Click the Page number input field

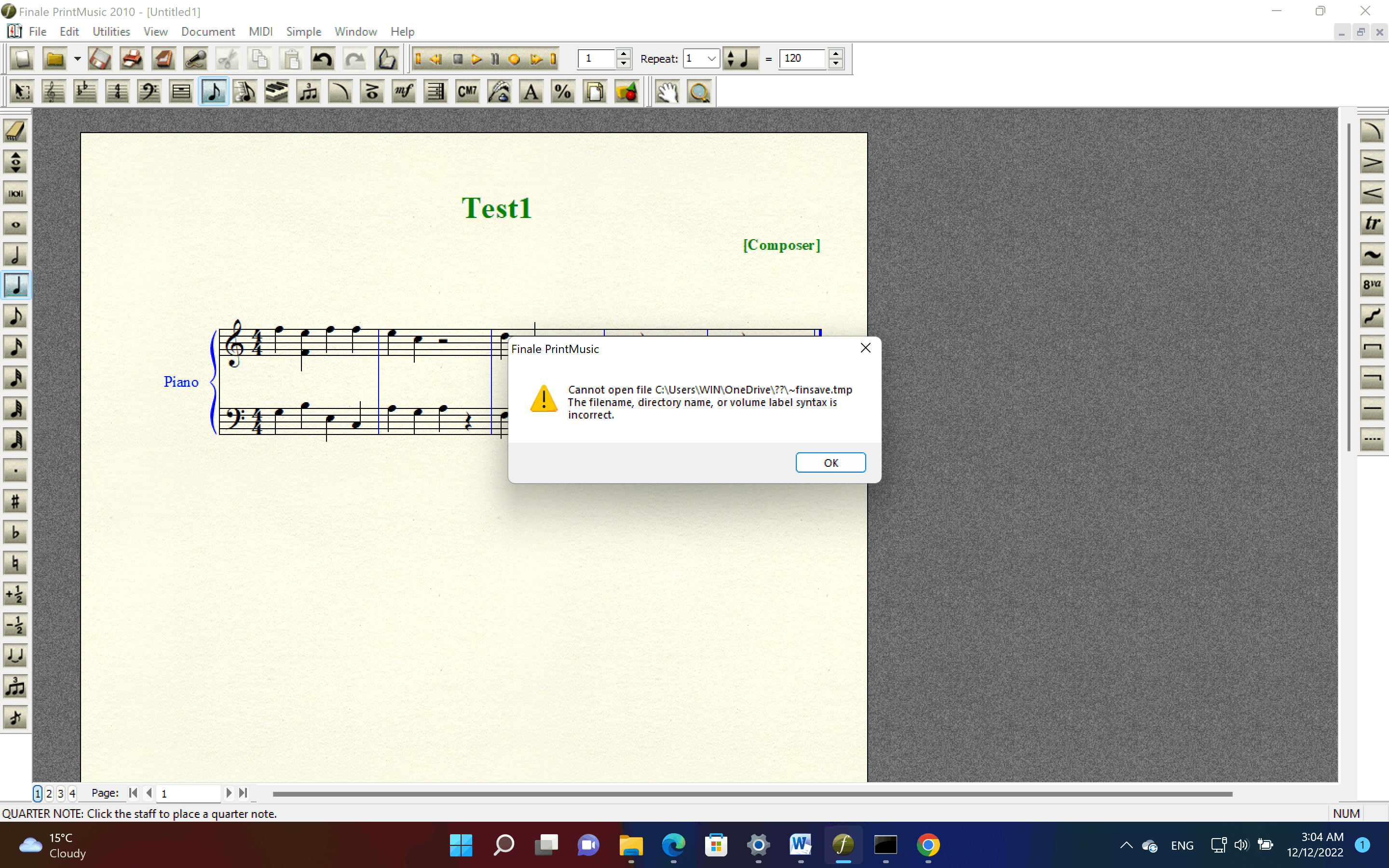pyautogui.click(x=188, y=793)
